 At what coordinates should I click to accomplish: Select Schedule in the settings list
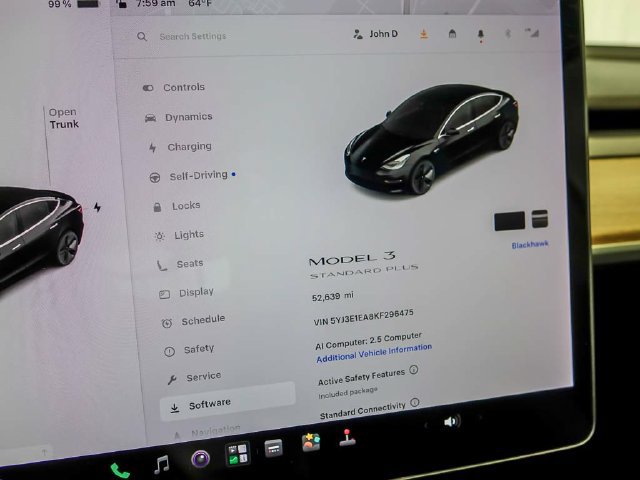193,321
